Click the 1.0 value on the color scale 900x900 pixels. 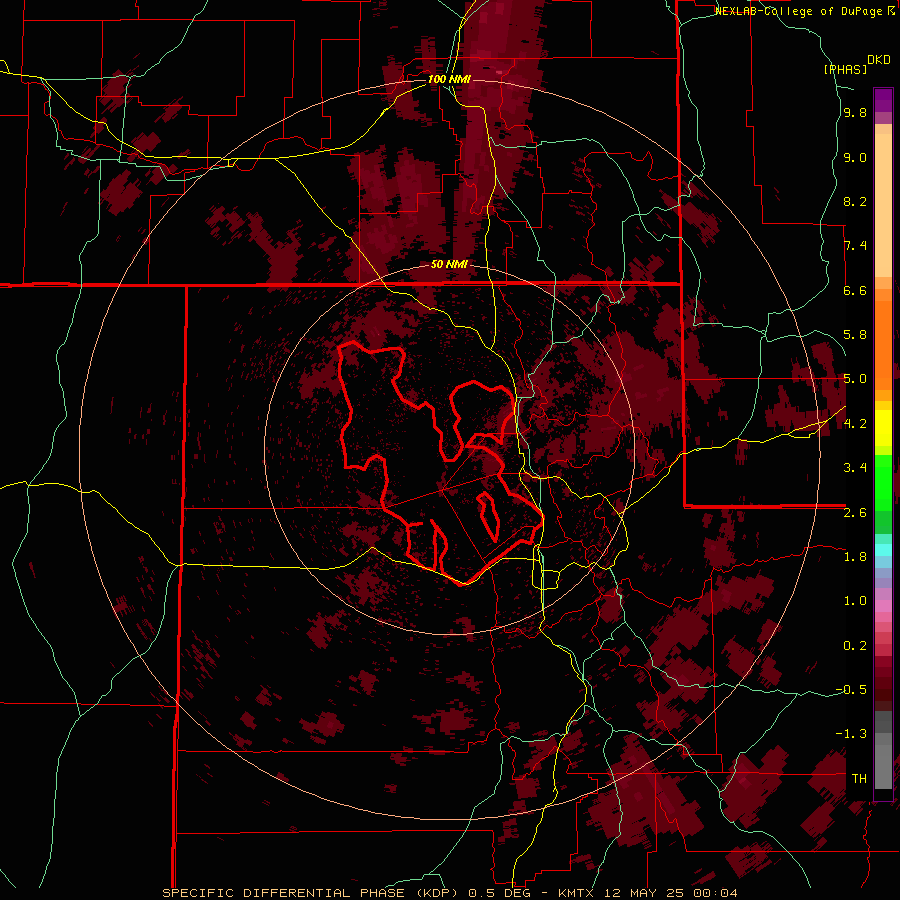click(855, 601)
